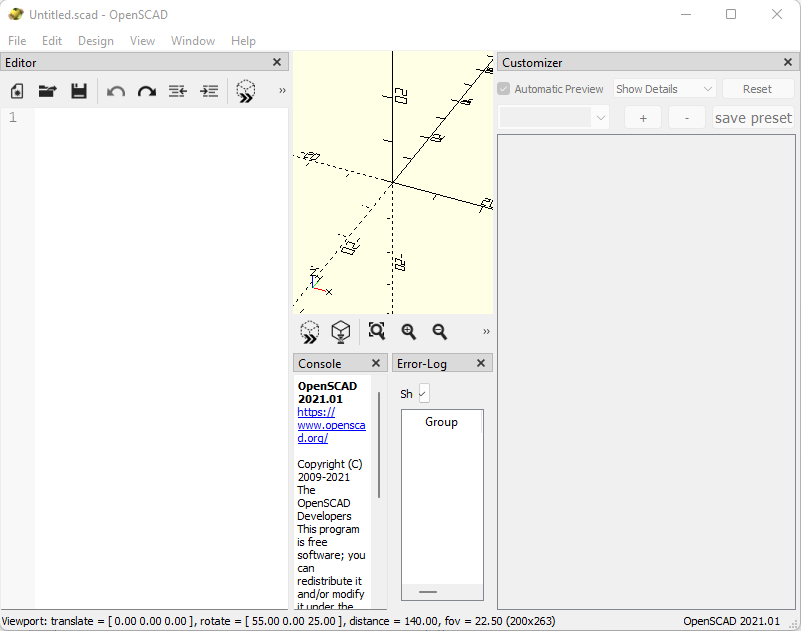Click the New file icon in Editor toolbar

pos(17,91)
